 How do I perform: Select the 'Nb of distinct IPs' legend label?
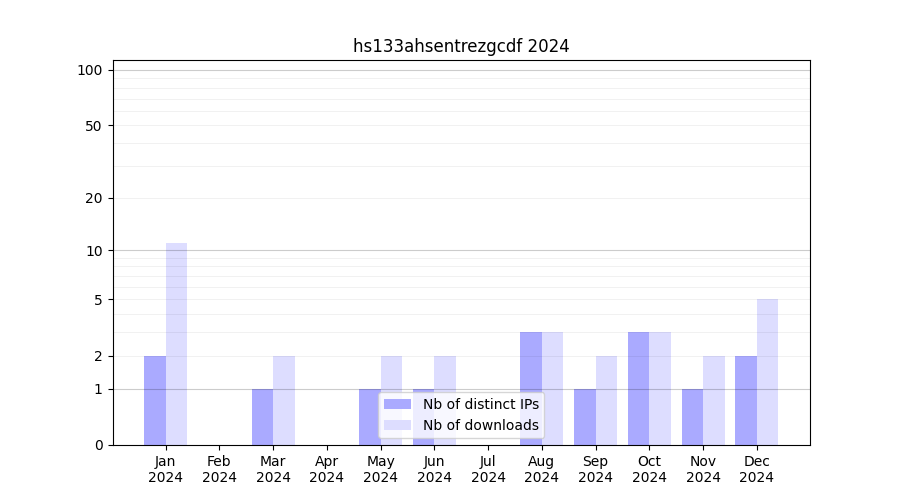480,404
